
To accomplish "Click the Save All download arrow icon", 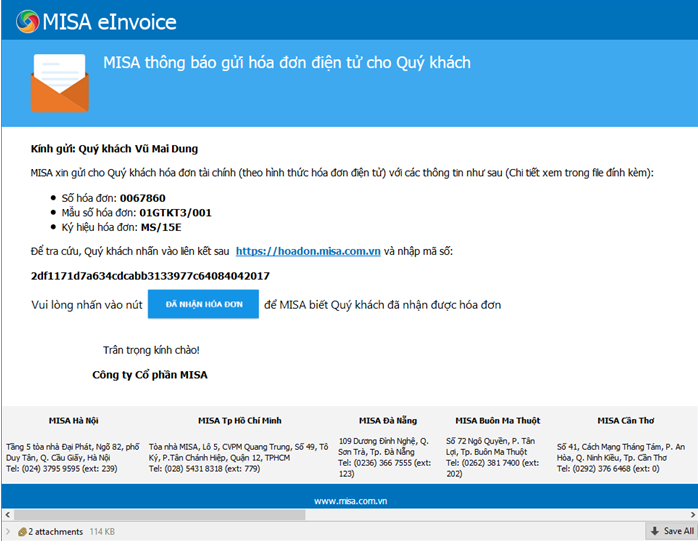I will click(x=654, y=532).
